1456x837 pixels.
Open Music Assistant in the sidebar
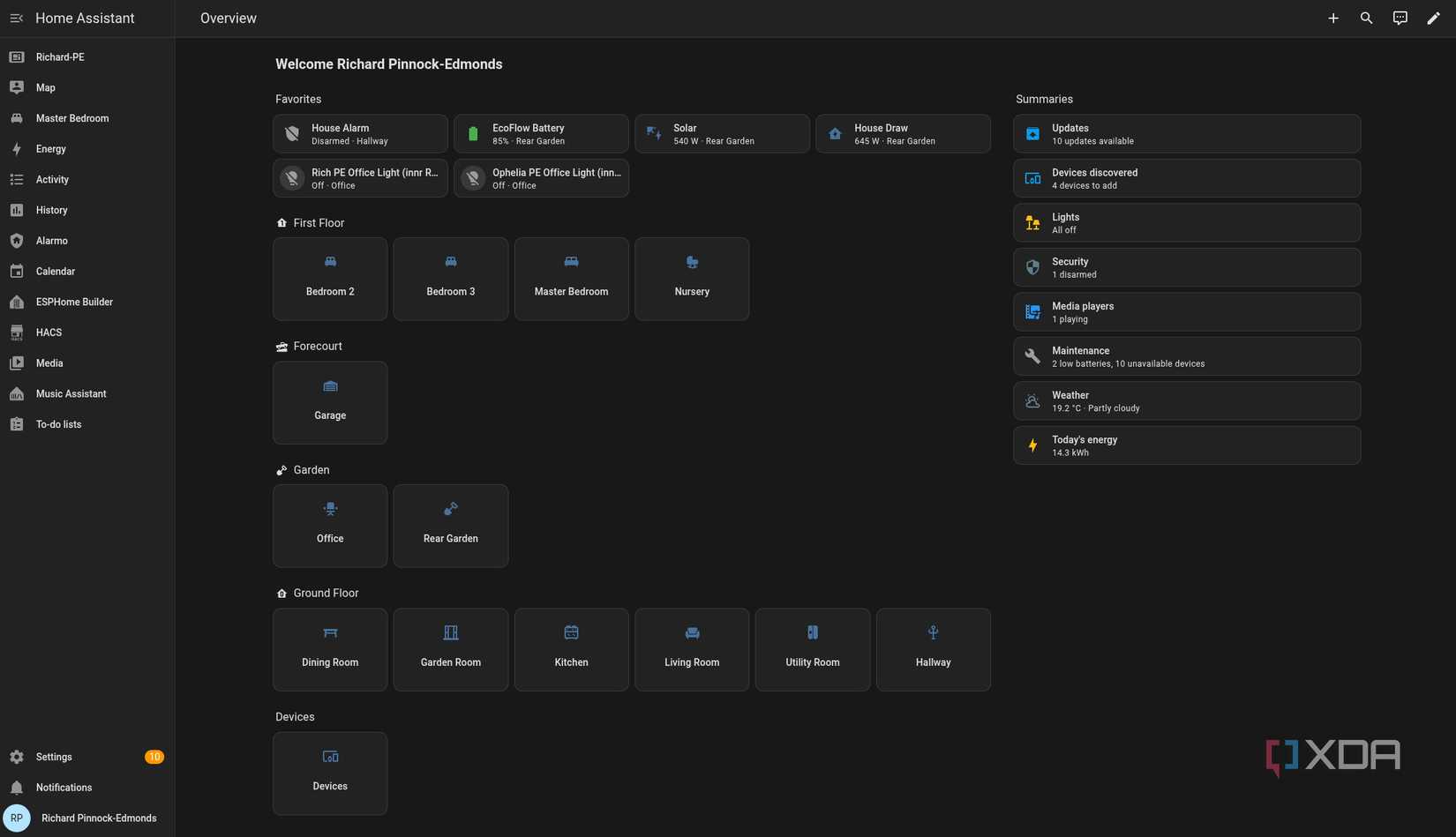[x=87, y=394]
